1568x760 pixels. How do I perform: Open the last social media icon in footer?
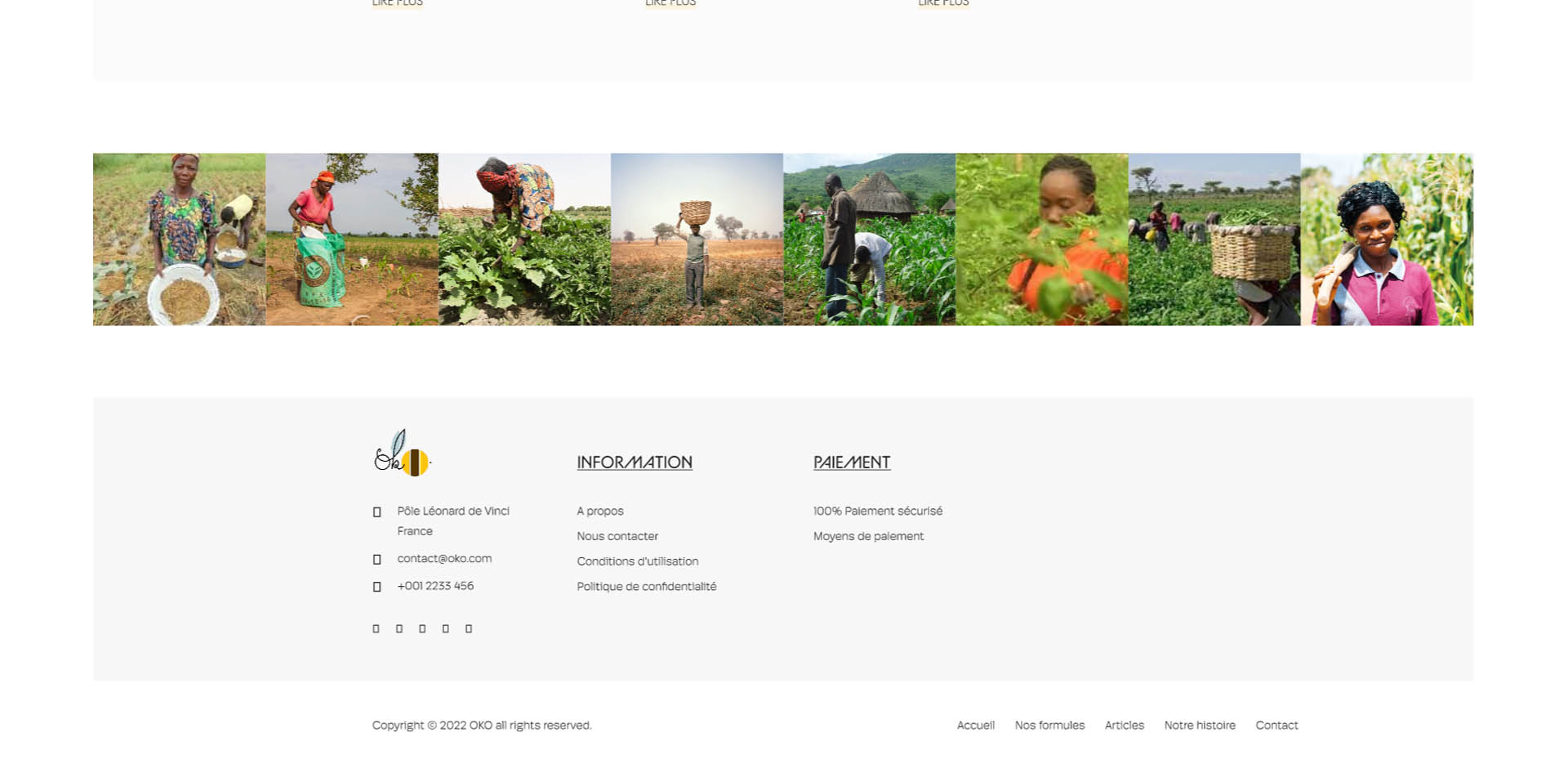click(x=469, y=628)
